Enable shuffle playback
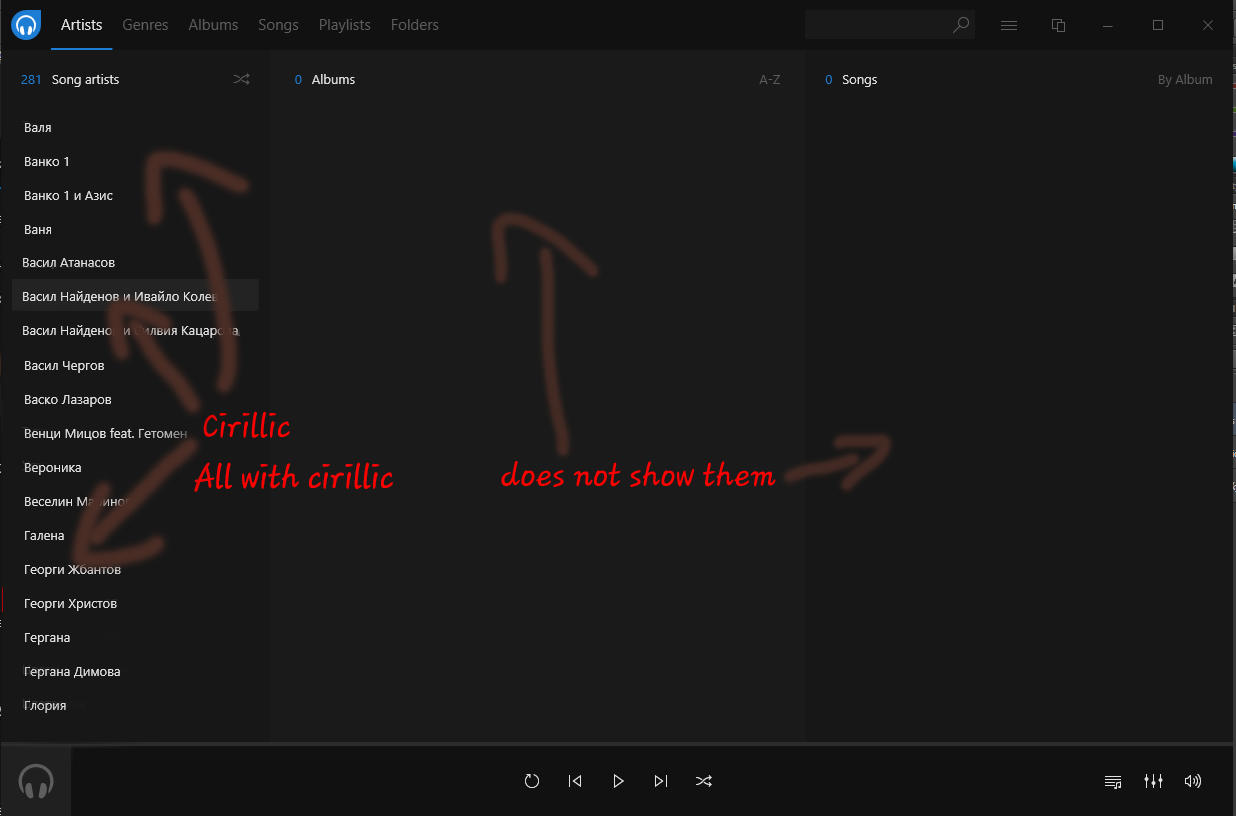1236x816 pixels. coord(704,781)
